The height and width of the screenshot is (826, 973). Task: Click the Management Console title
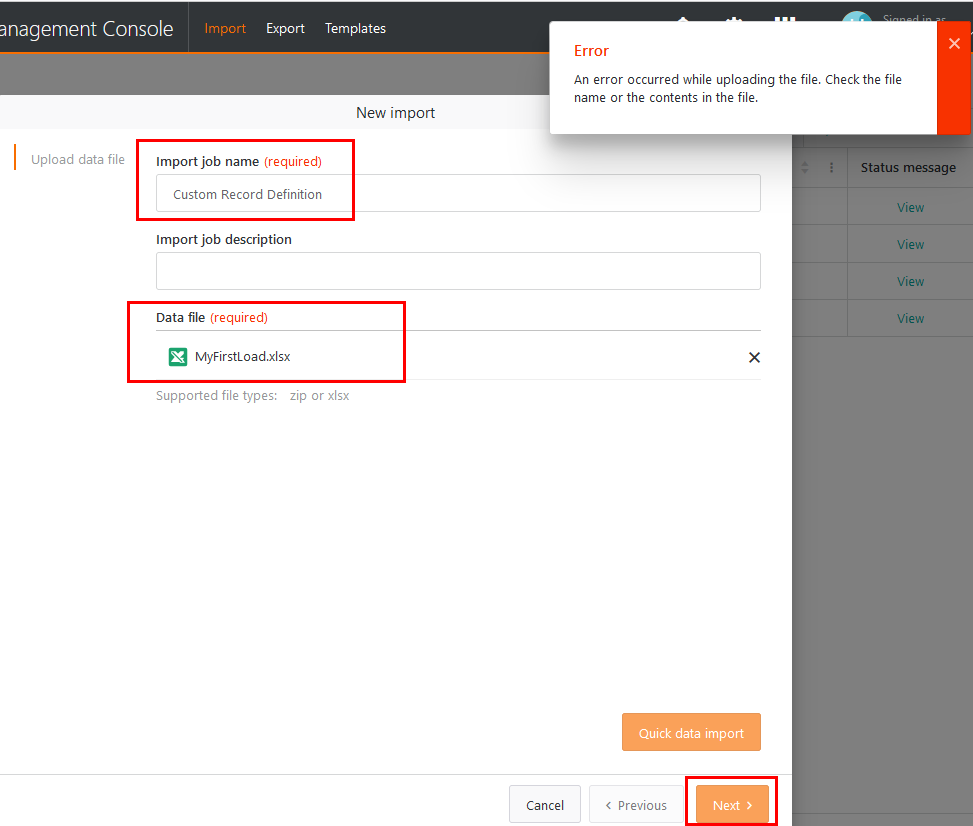click(x=86, y=29)
